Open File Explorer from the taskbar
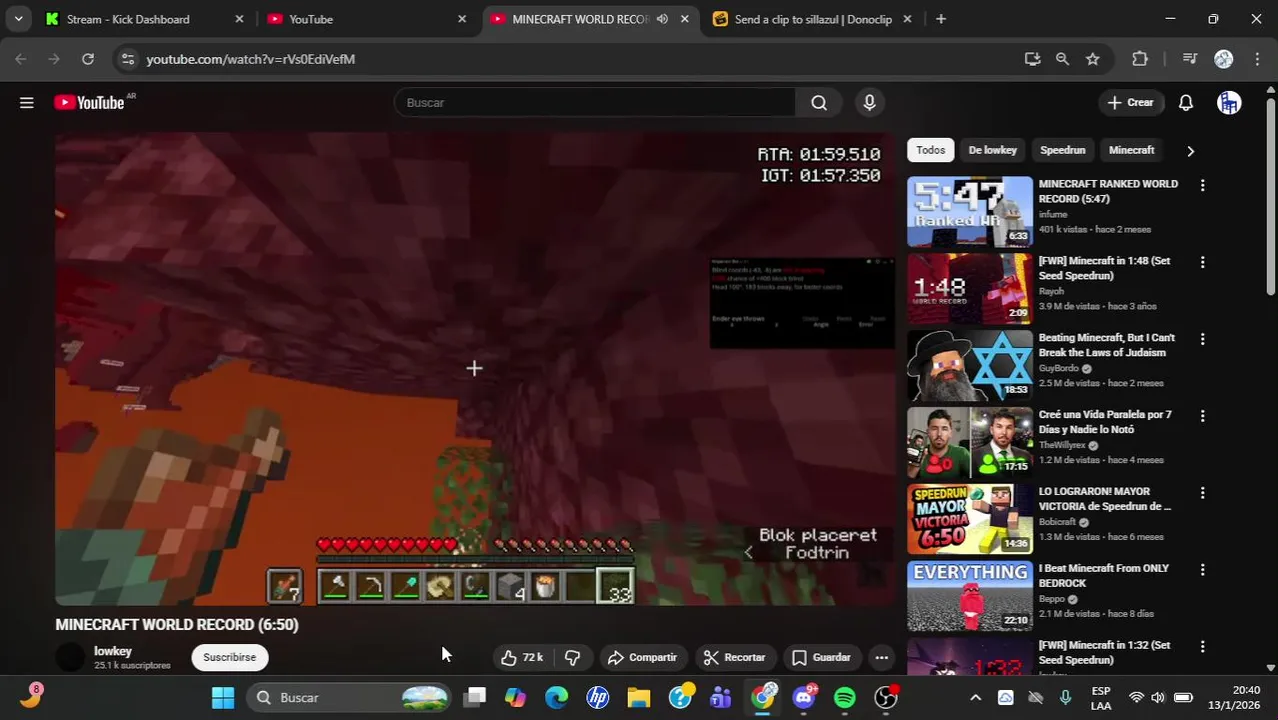 [639, 697]
